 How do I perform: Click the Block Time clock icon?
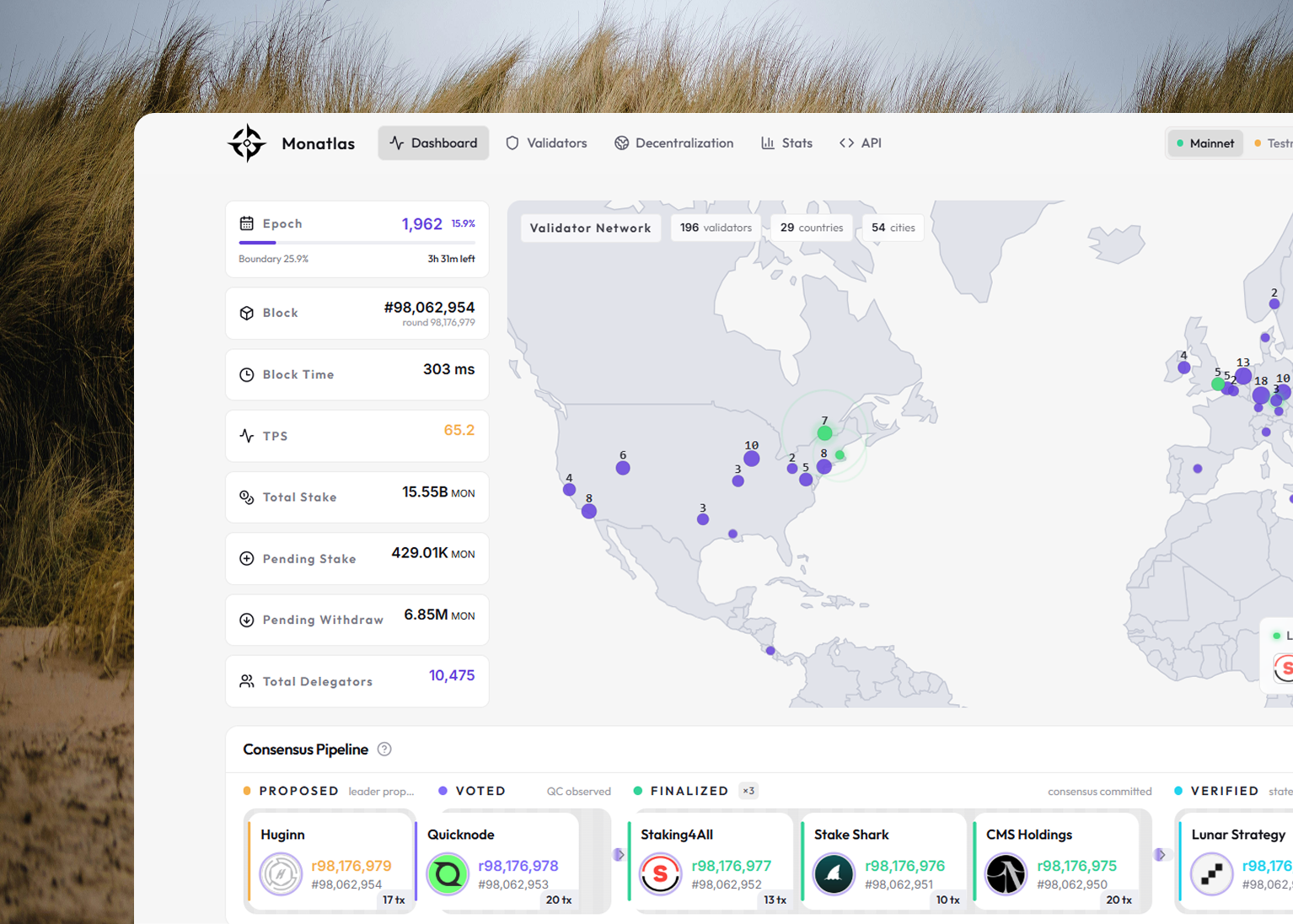(247, 374)
